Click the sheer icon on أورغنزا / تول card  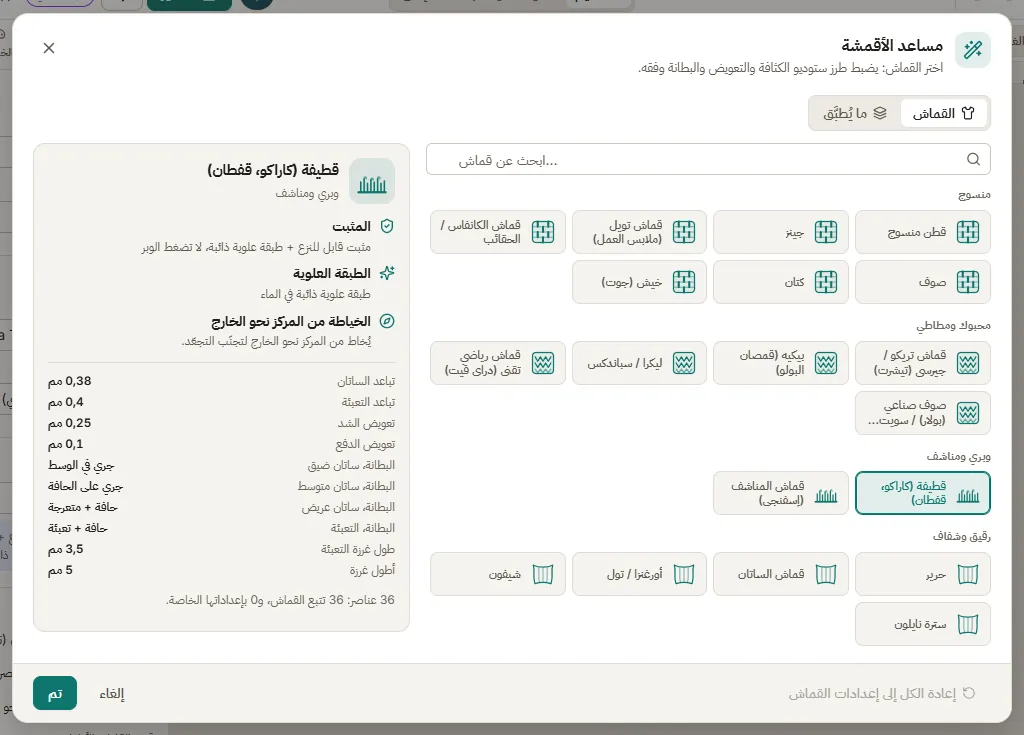click(x=684, y=574)
